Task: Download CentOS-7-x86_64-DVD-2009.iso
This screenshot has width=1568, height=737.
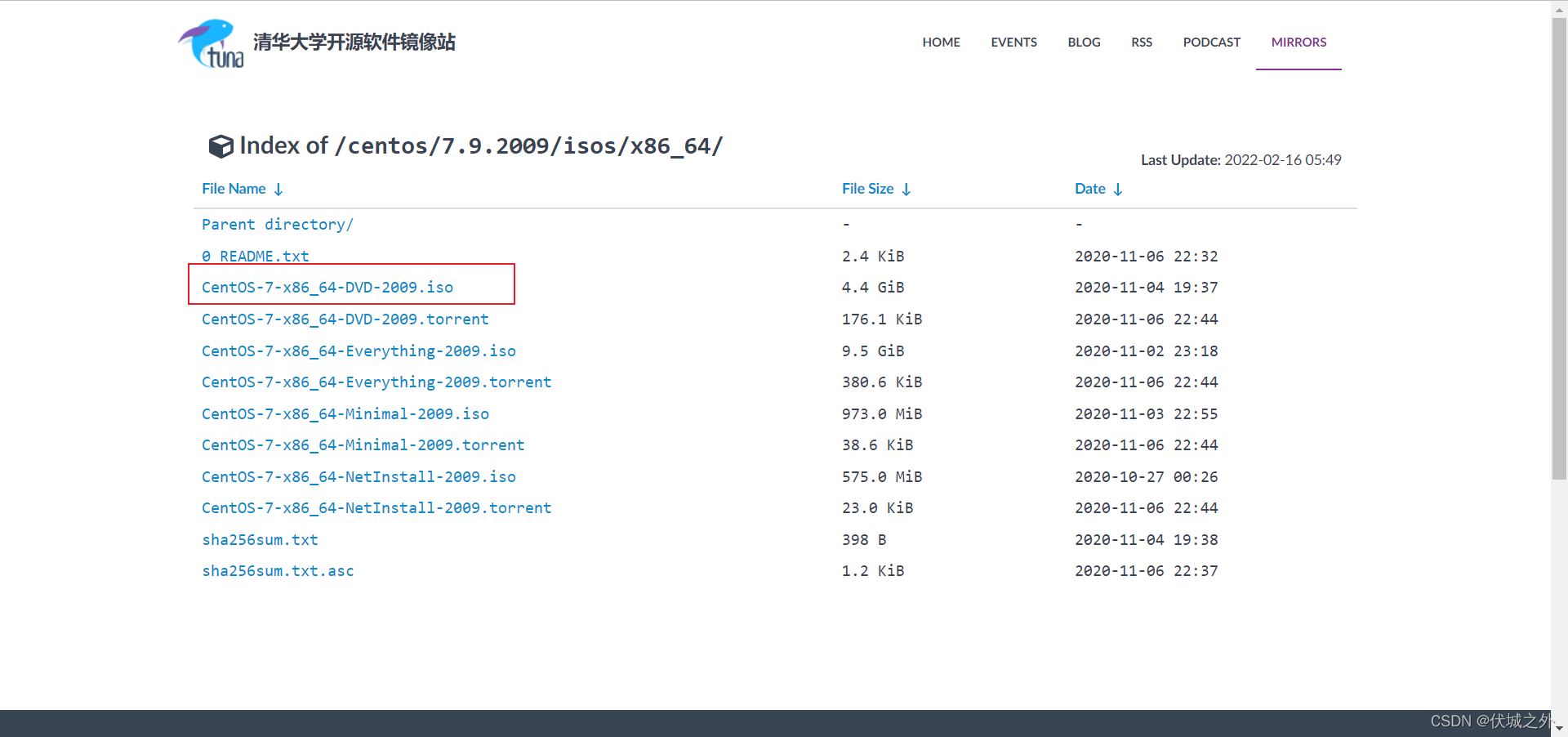Action: (x=327, y=288)
